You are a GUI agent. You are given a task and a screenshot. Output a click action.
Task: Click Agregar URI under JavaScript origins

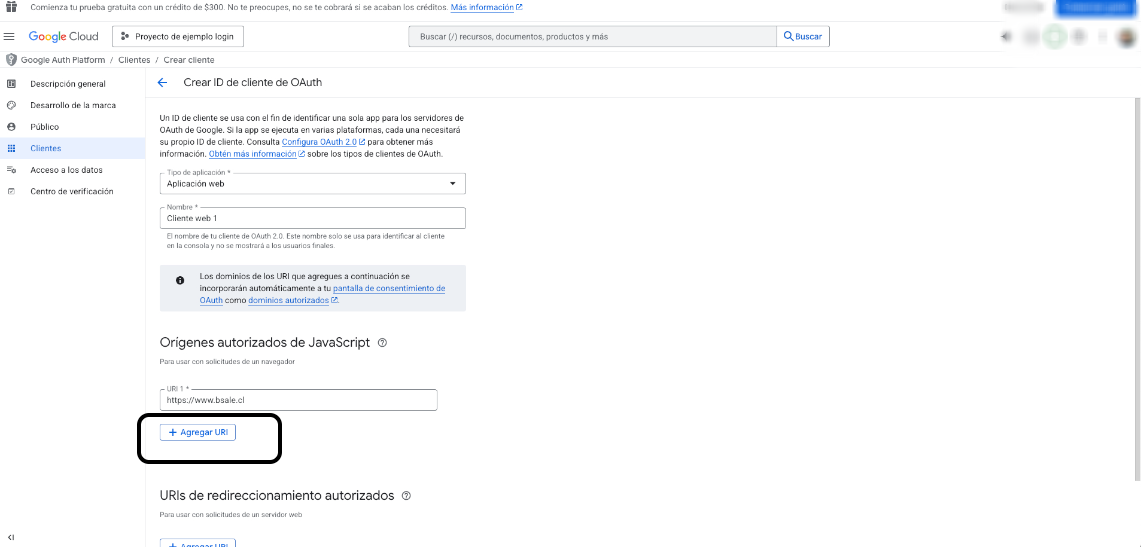[198, 432]
